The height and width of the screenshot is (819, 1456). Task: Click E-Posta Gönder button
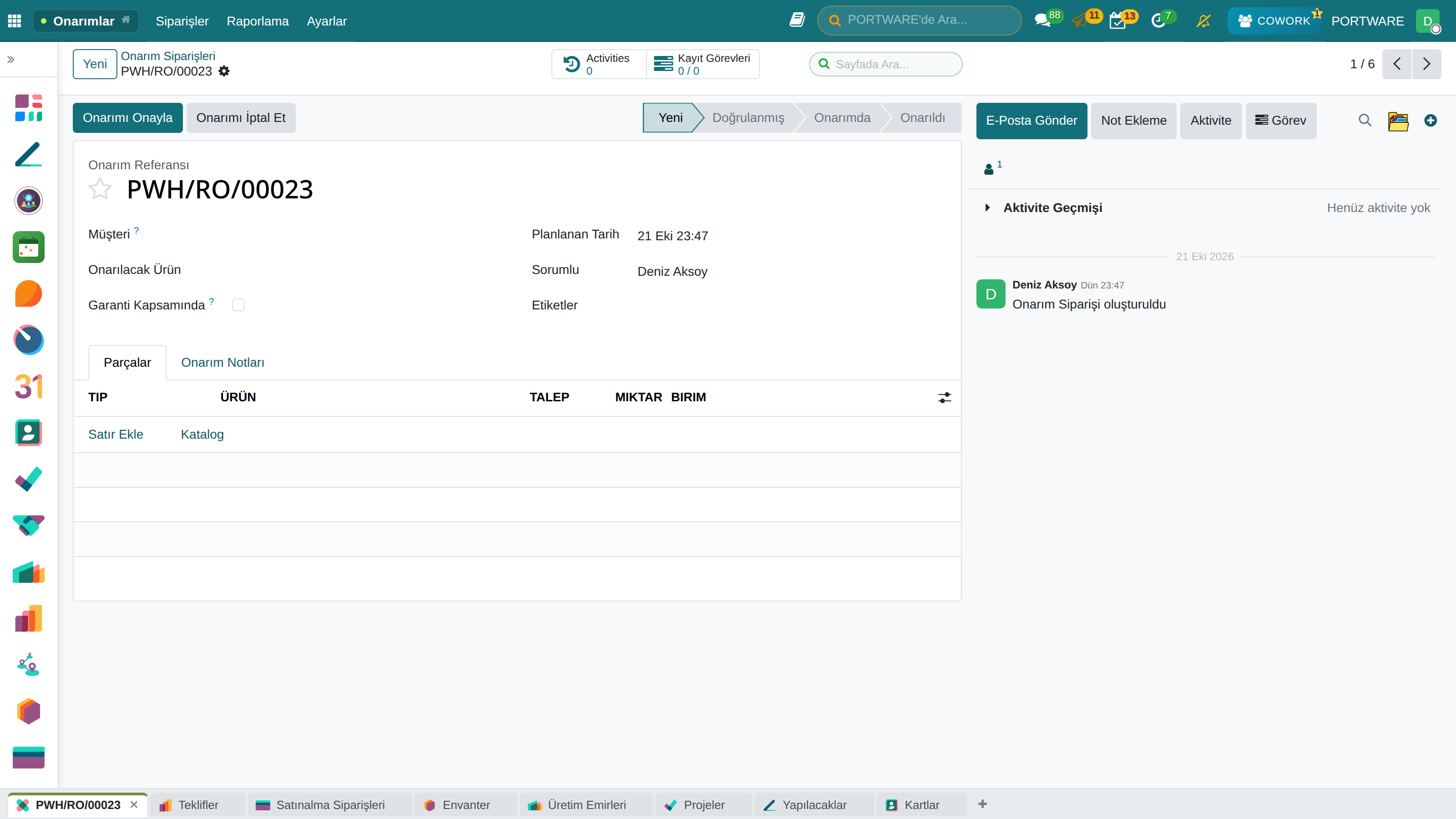click(1031, 121)
